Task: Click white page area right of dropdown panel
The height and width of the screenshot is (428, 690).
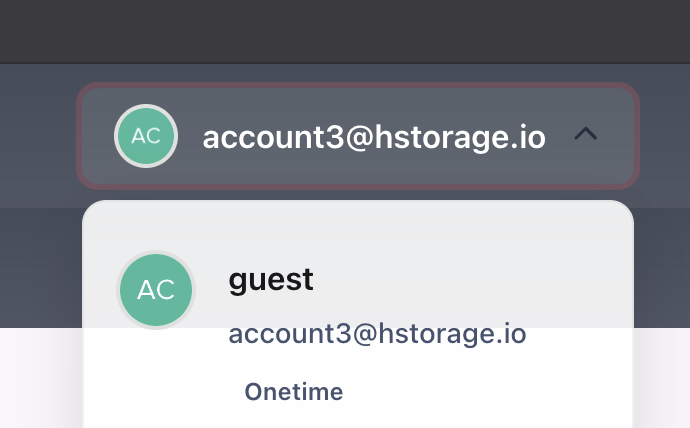Action: (x=662, y=377)
